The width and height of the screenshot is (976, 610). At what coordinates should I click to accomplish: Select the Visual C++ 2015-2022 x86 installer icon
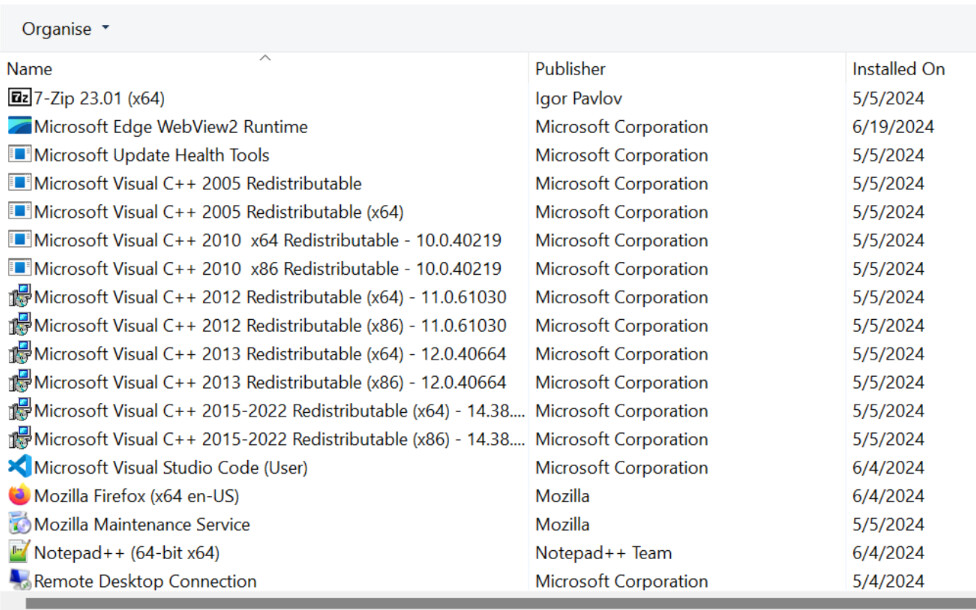(19, 438)
